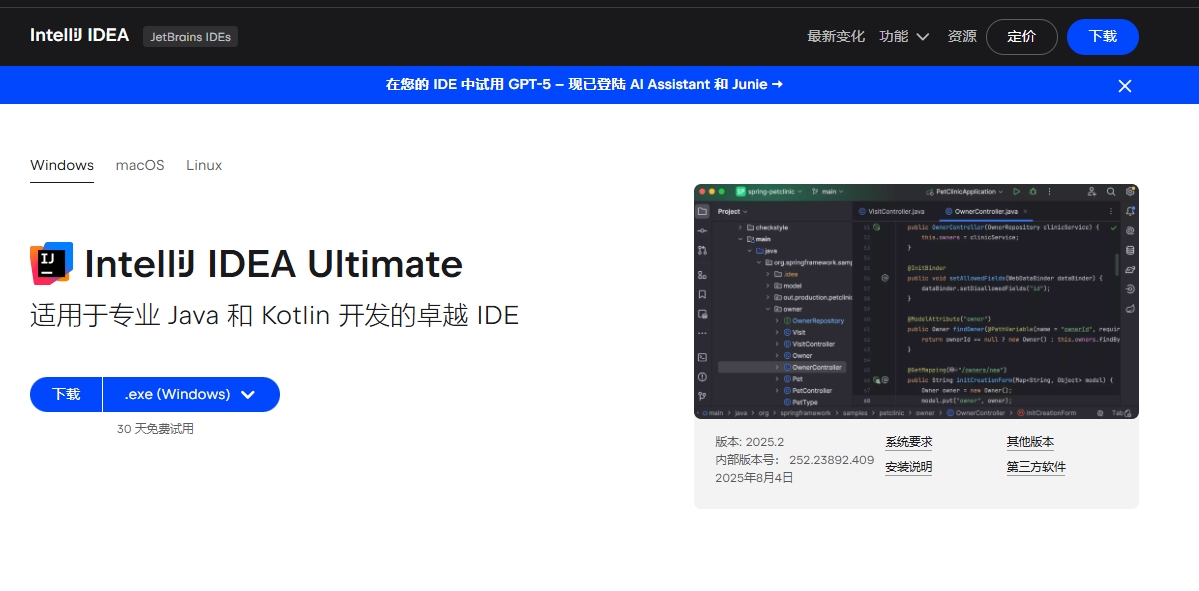This screenshot has width=1199, height=591.
Task: Click Project tool window icon in IDE preview
Action: pyautogui.click(x=702, y=211)
